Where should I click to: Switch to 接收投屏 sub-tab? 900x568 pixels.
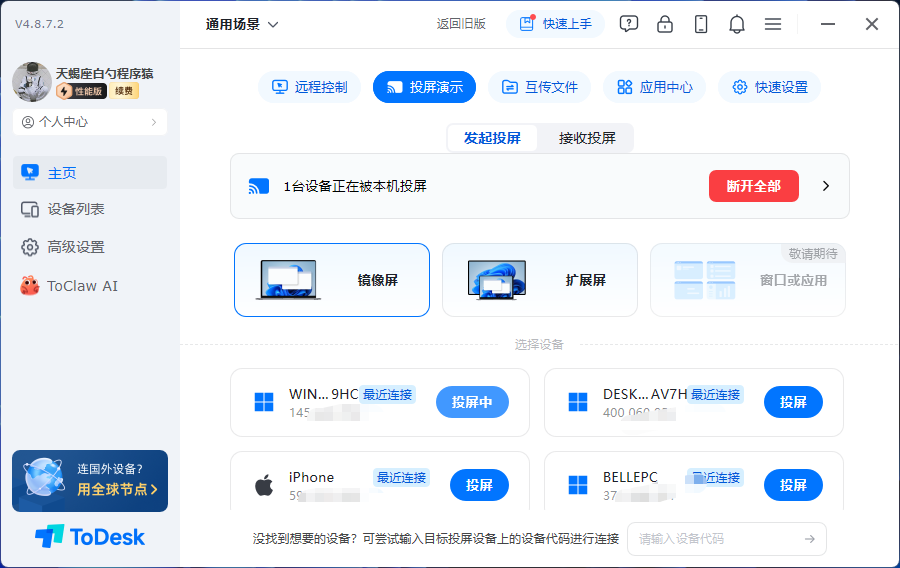[587, 138]
